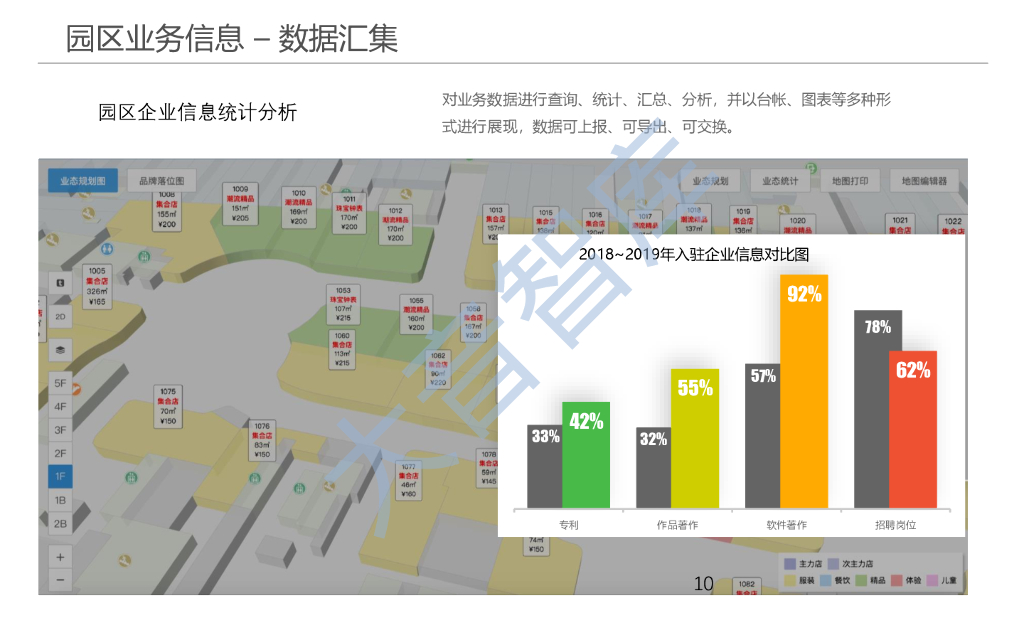Open the 业态统计 statistics tool
This screenshot has height=640, width=1024.
[x=780, y=180]
